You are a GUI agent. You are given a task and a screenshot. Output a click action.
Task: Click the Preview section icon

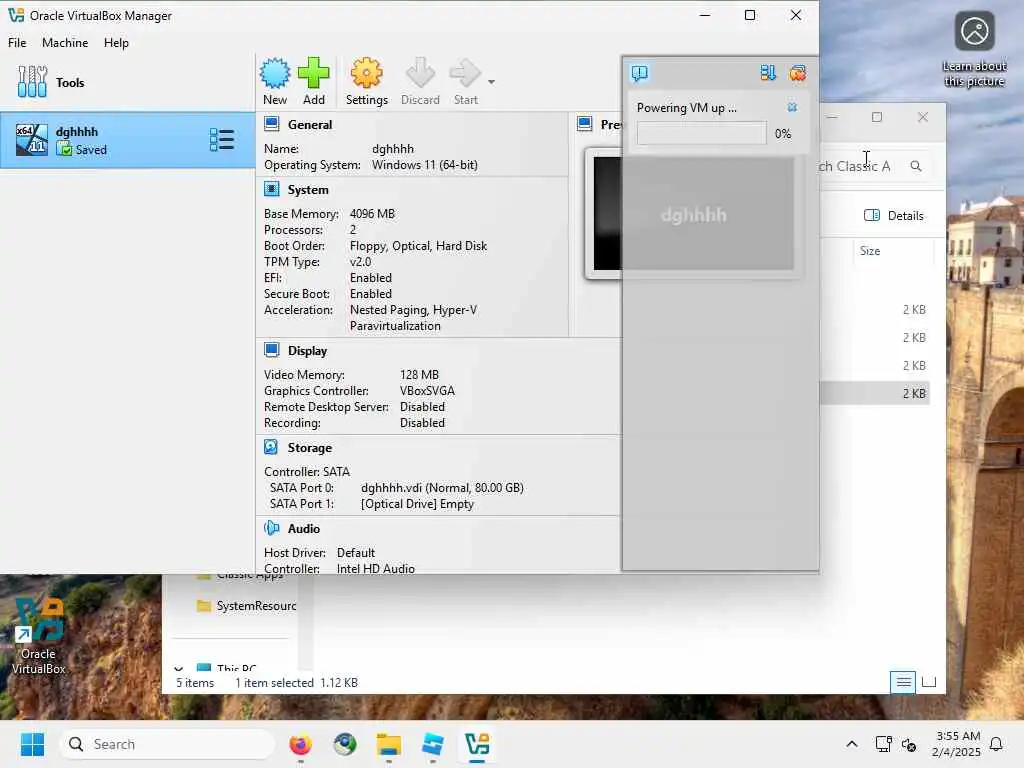[x=585, y=124]
